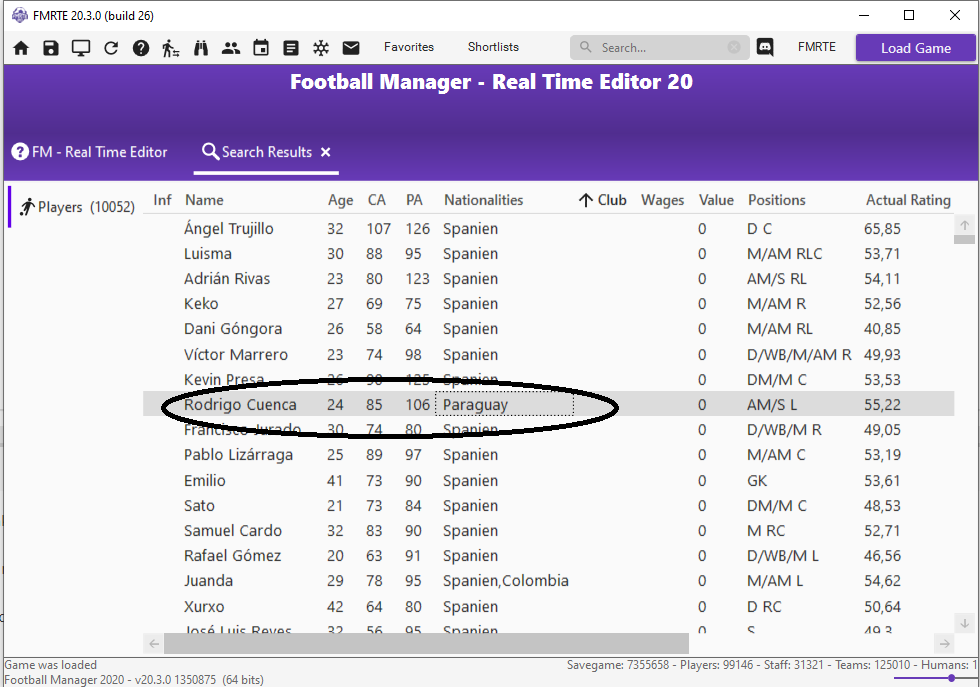The image size is (980, 687).
Task: Close the Search Results tab
Action: pos(326,152)
